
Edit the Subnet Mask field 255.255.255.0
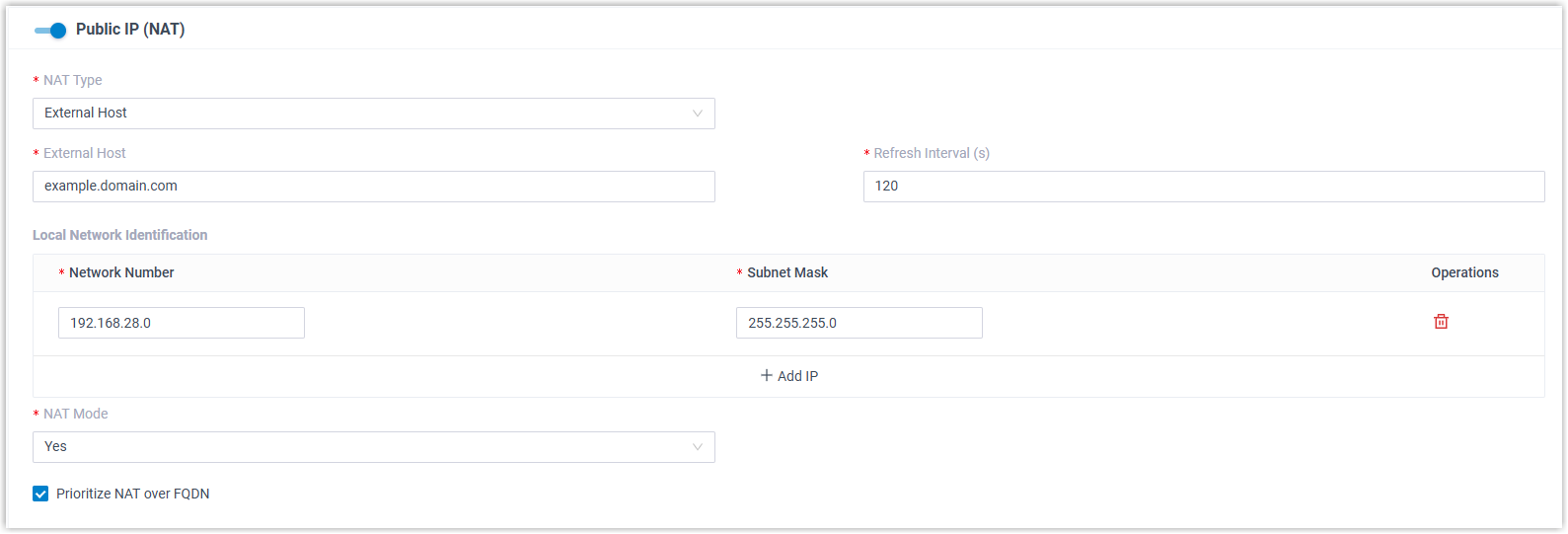859,323
